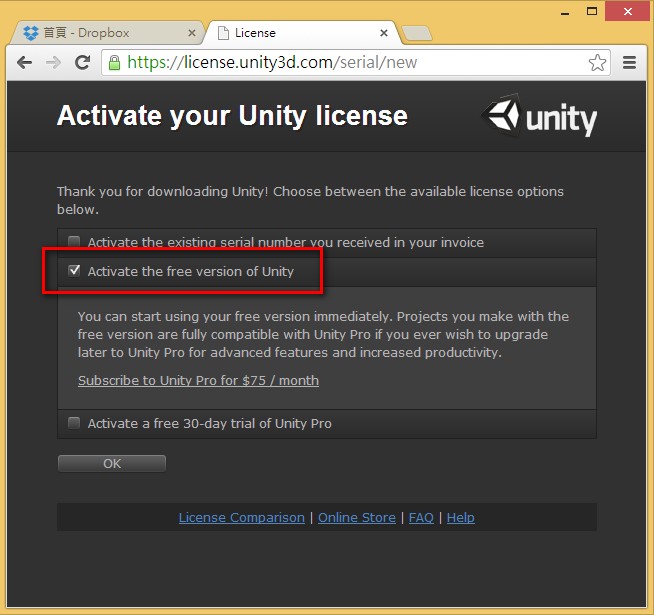Check Activate the existing serial number option
This screenshot has width=654, height=615.
(74, 242)
